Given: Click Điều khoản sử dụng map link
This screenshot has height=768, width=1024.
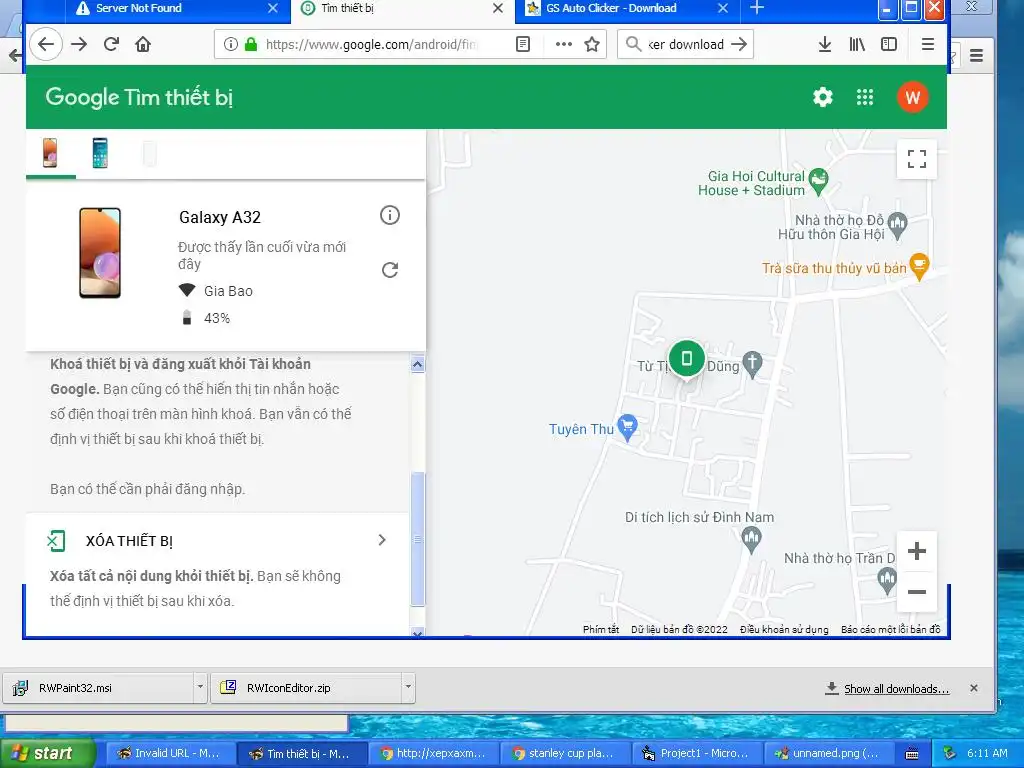Looking at the screenshot, I should coord(784,630).
